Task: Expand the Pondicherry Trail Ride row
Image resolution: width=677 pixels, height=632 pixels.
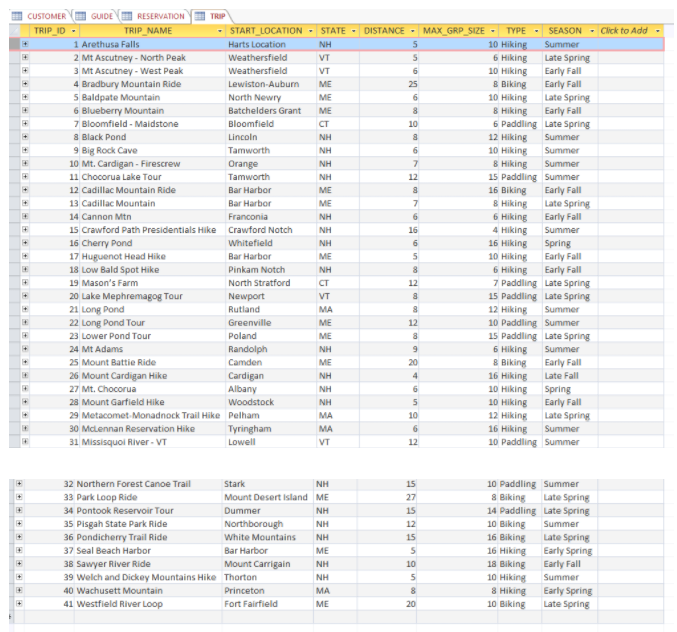Action: coord(19,537)
